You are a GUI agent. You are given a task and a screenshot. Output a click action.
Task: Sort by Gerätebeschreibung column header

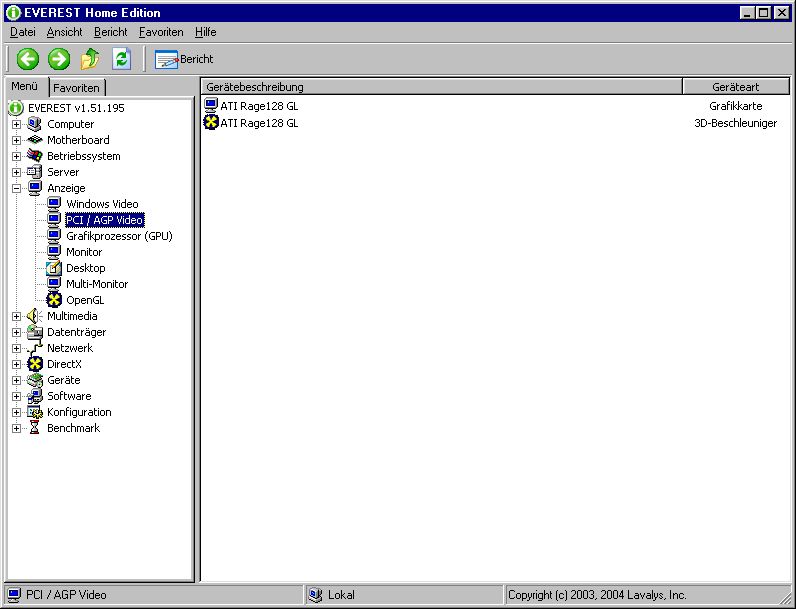[x=441, y=87]
